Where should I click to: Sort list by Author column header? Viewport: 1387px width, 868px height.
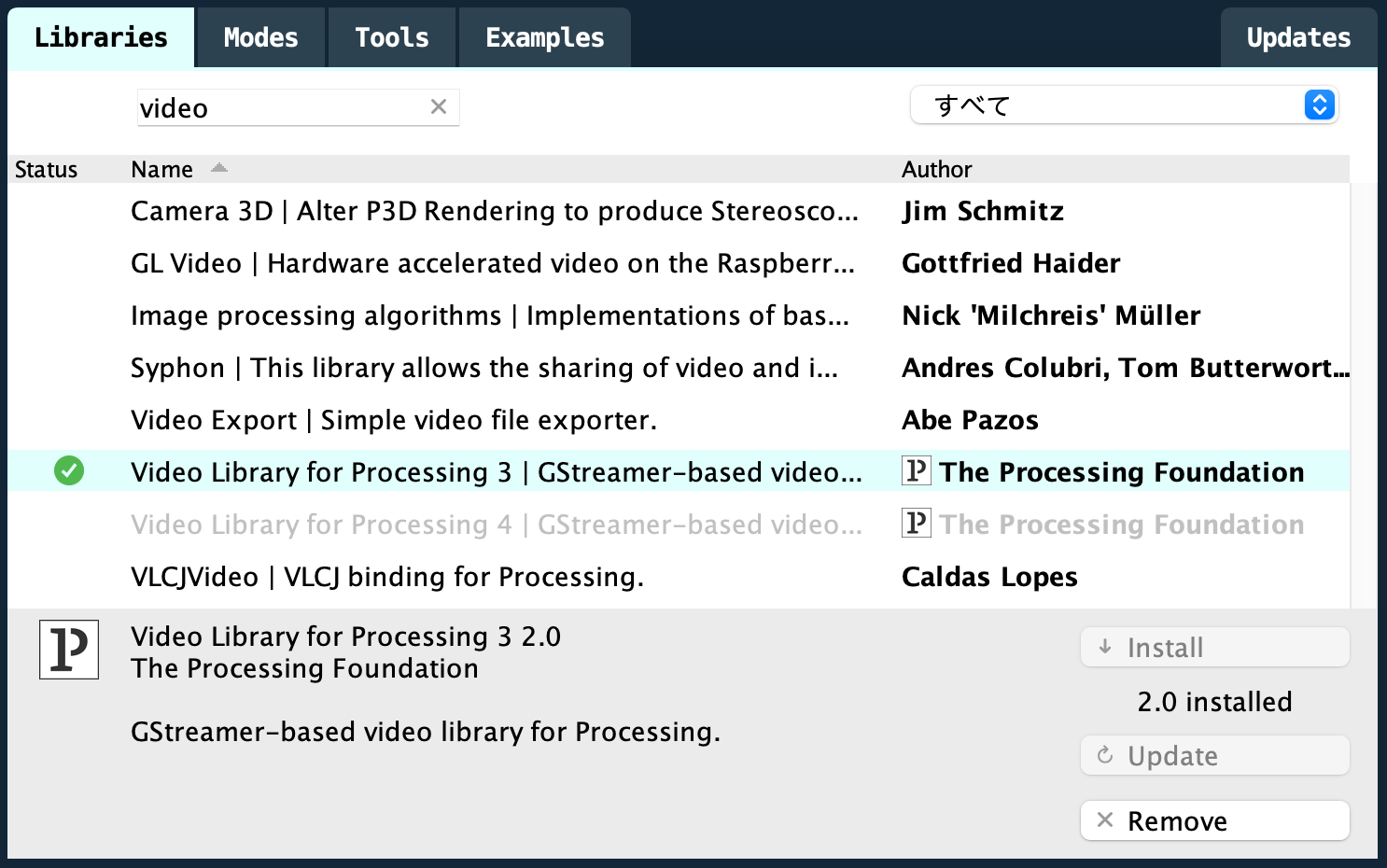[936, 169]
